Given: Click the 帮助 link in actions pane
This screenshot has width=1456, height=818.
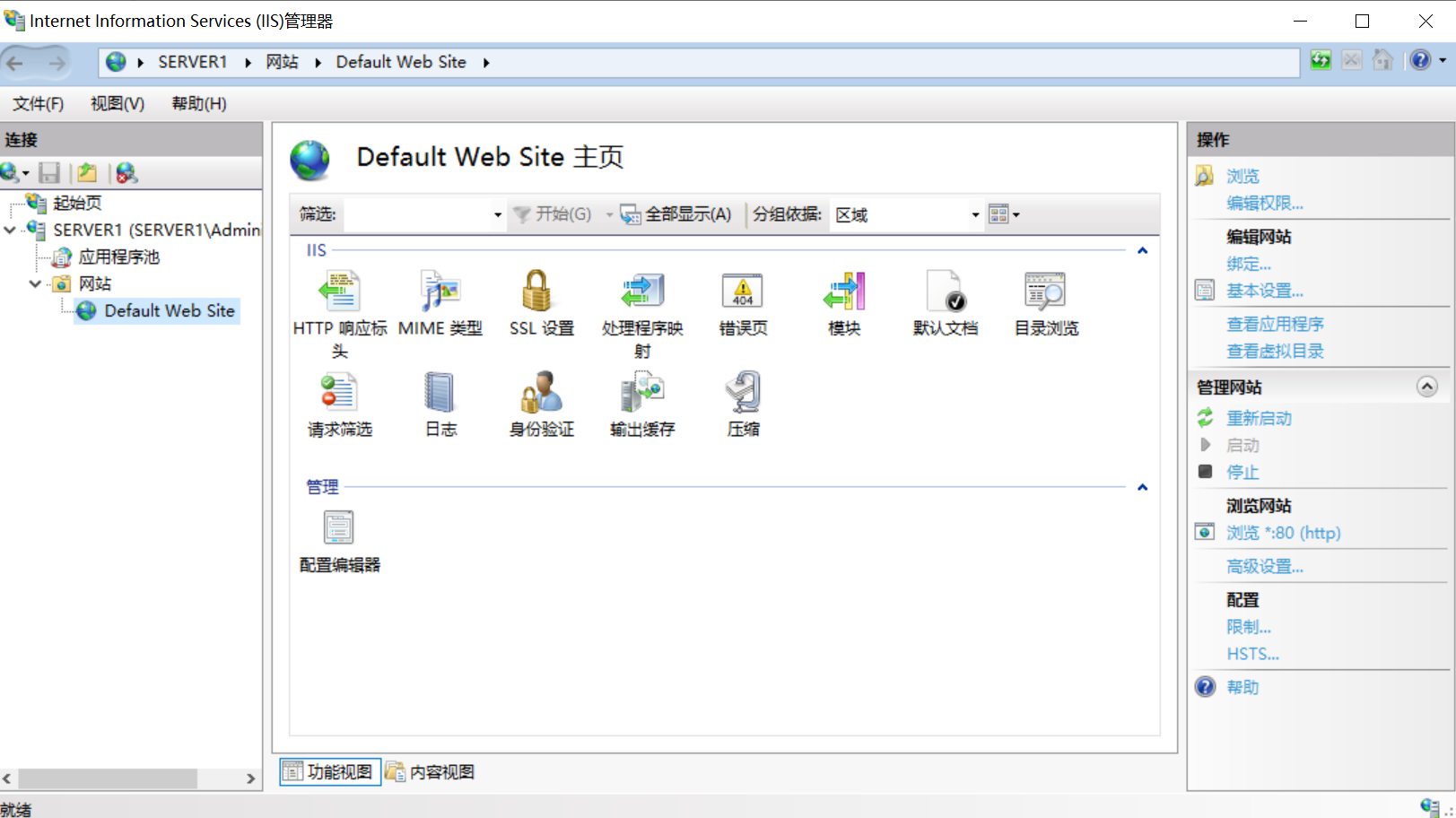Looking at the screenshot, I should [x=1243, y=688].
